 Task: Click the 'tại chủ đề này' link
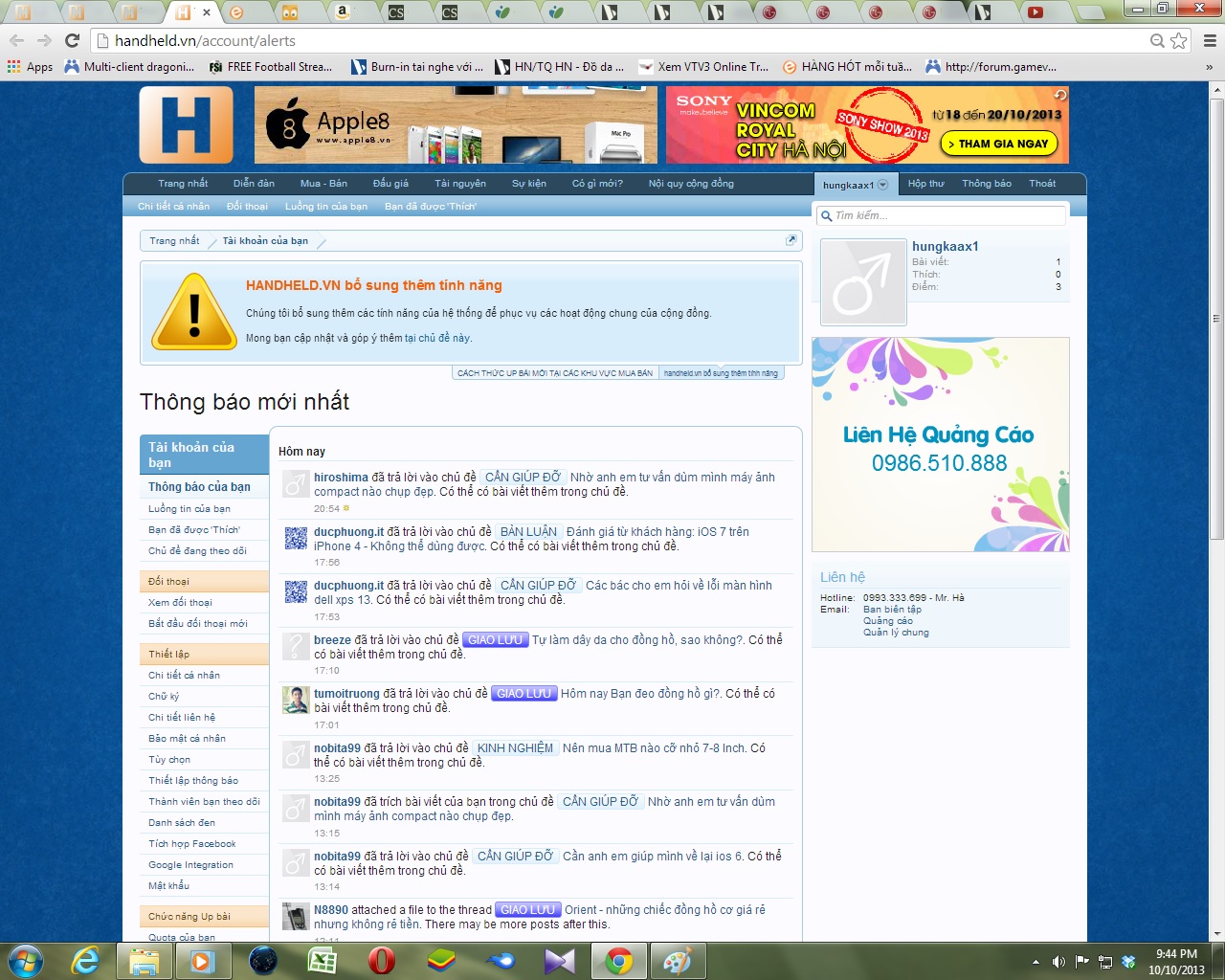pos(437,338)
